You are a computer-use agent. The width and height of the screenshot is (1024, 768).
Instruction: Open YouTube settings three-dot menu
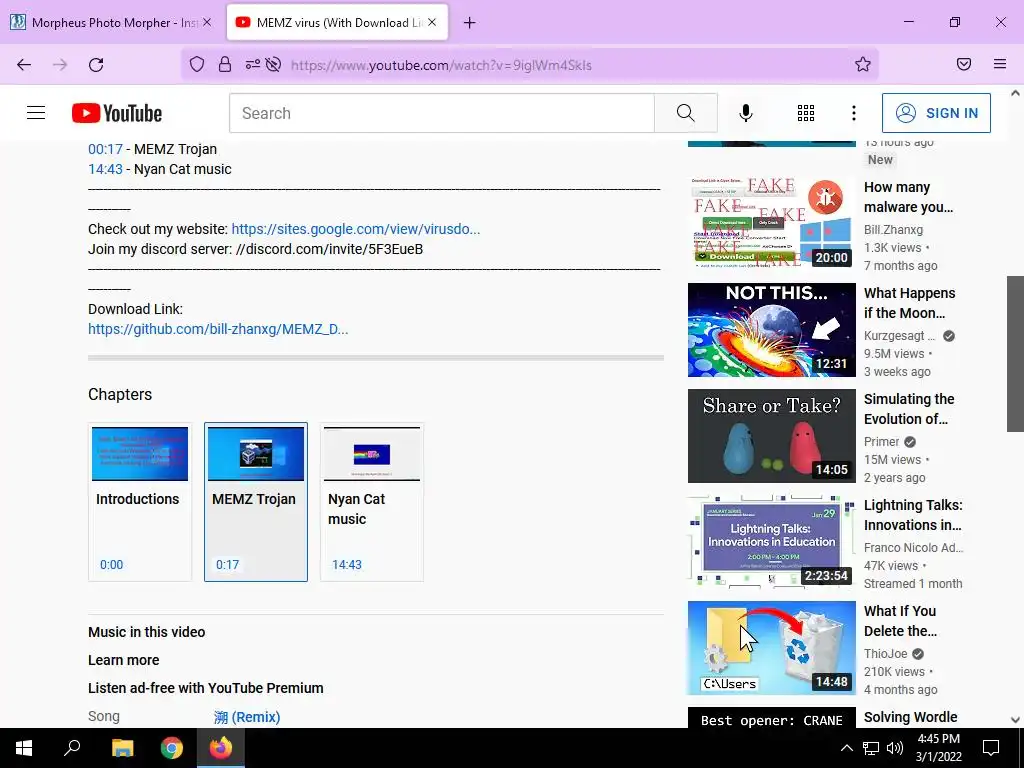[854, 113]
